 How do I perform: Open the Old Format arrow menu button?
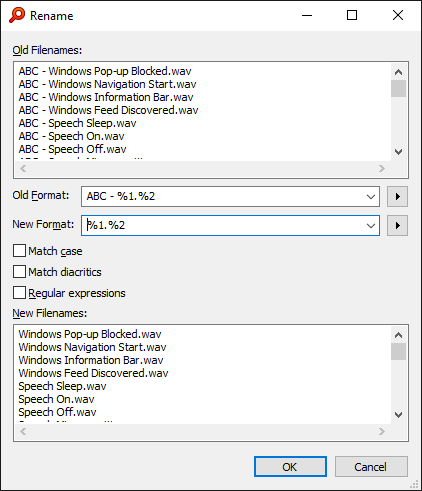tap(397, 197)
